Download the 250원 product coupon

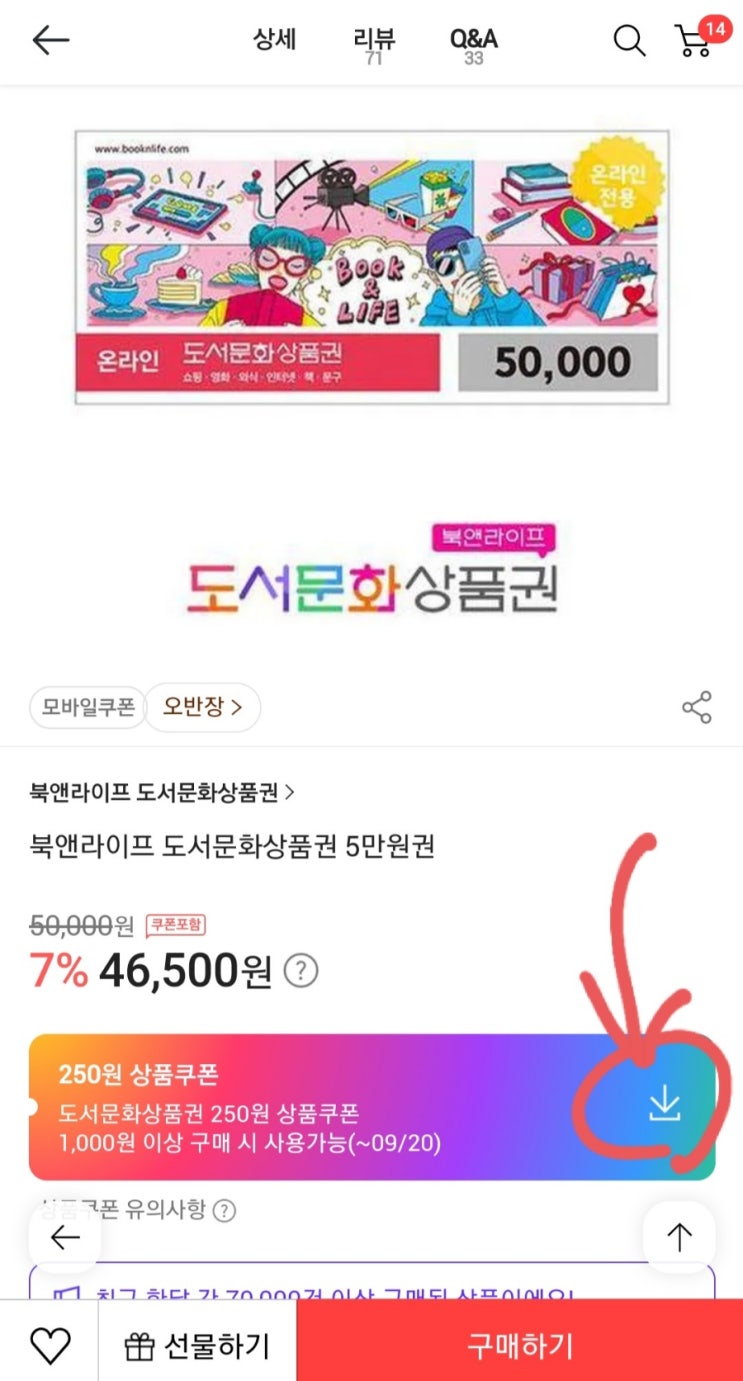pyautogui.click(x=664, y=1104)
